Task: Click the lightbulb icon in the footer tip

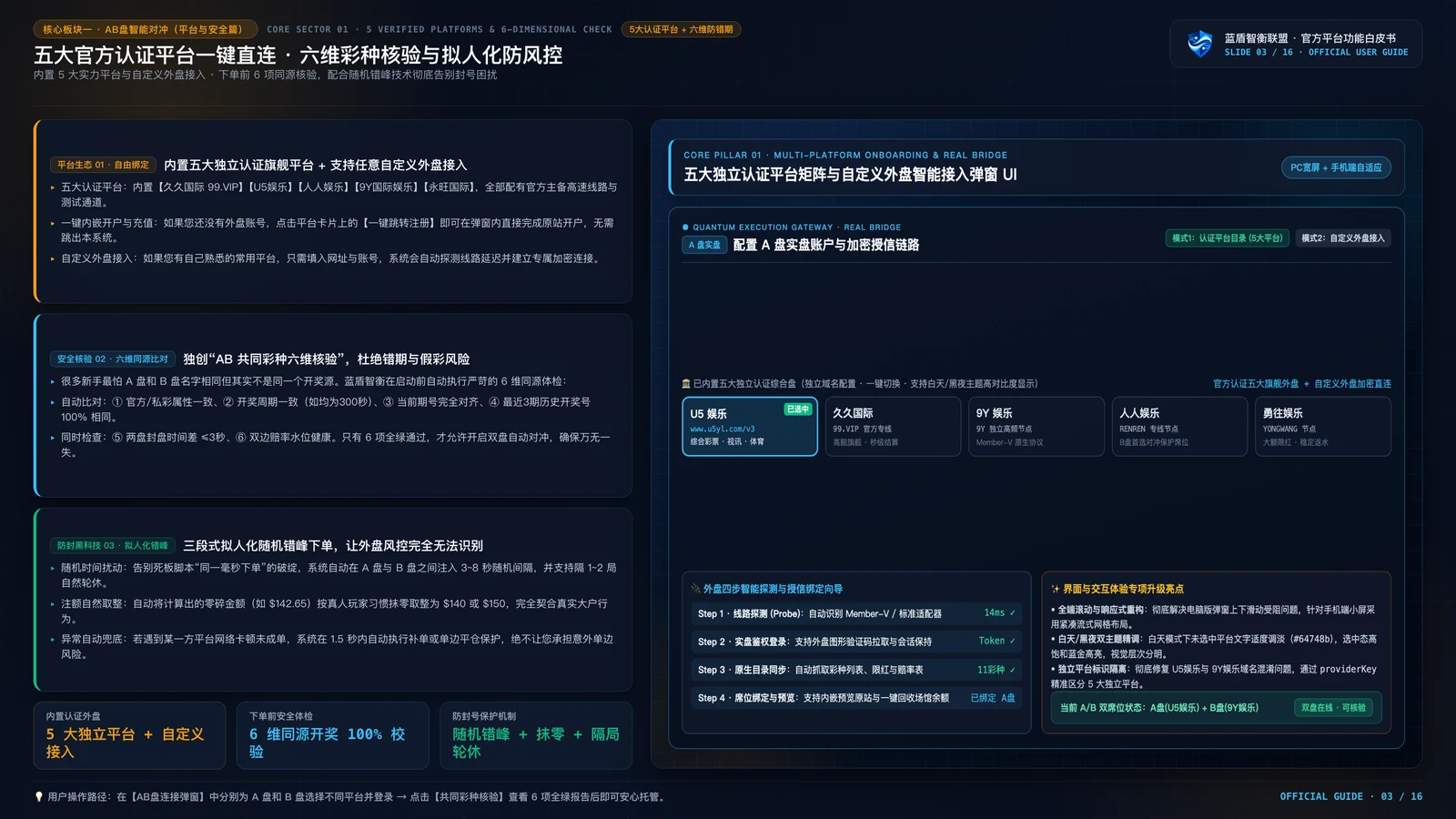Action: (38, 796)
